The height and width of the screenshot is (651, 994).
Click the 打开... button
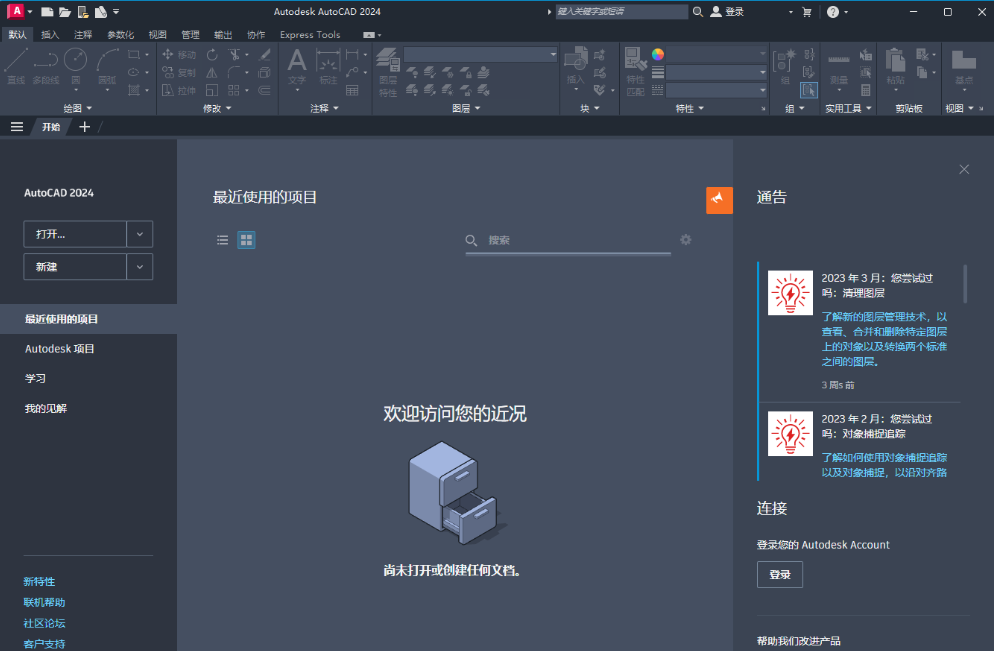point(75,234)
